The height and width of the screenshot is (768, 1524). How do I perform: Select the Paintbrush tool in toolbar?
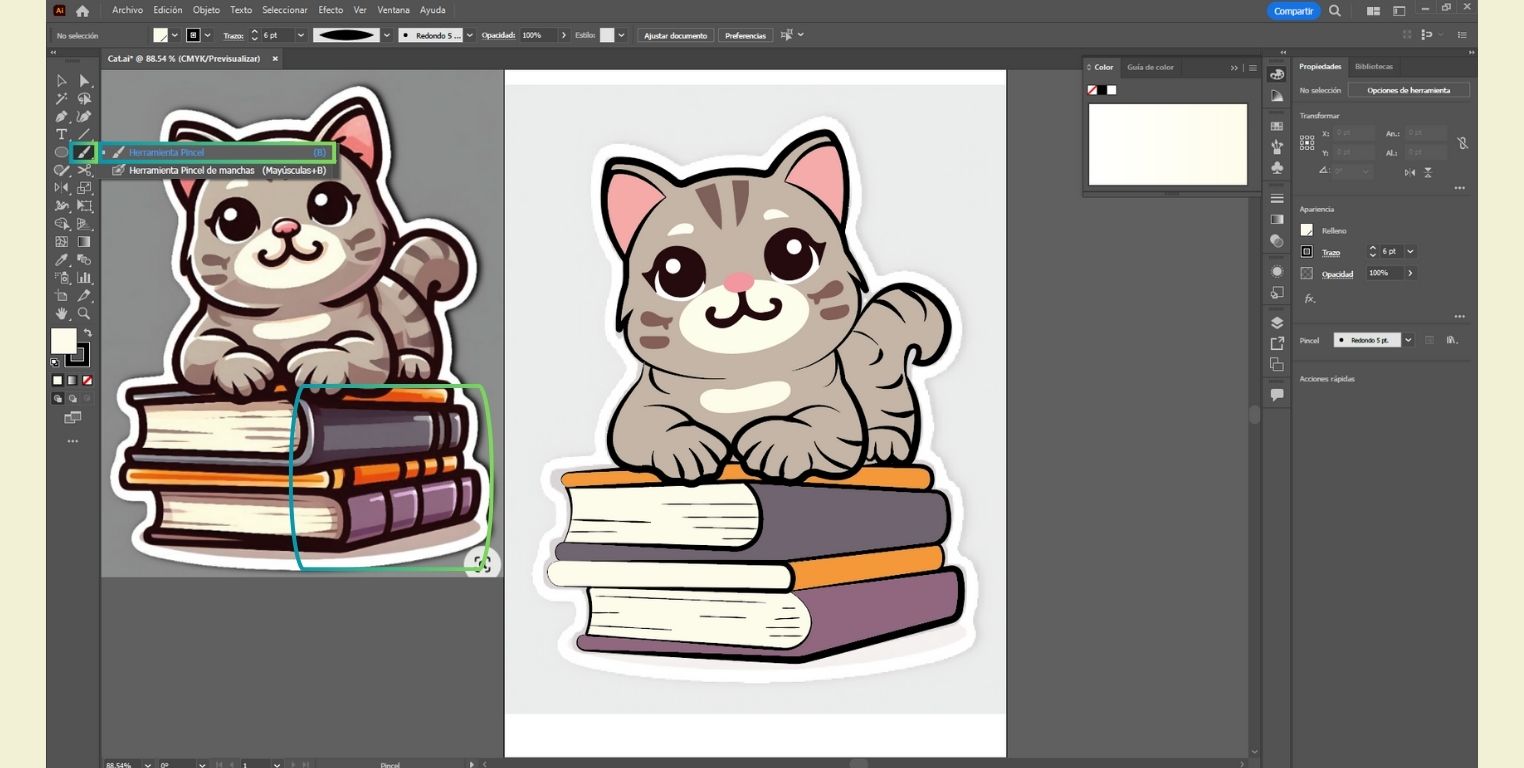(x=84, y=152)
